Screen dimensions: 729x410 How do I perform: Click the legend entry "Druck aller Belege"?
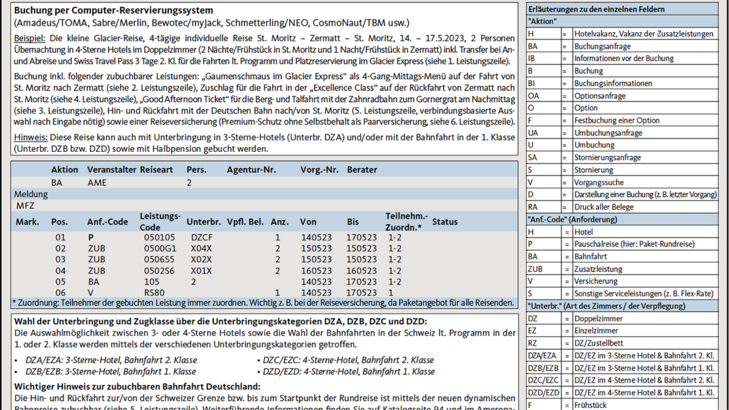click(x=604, y=207)
